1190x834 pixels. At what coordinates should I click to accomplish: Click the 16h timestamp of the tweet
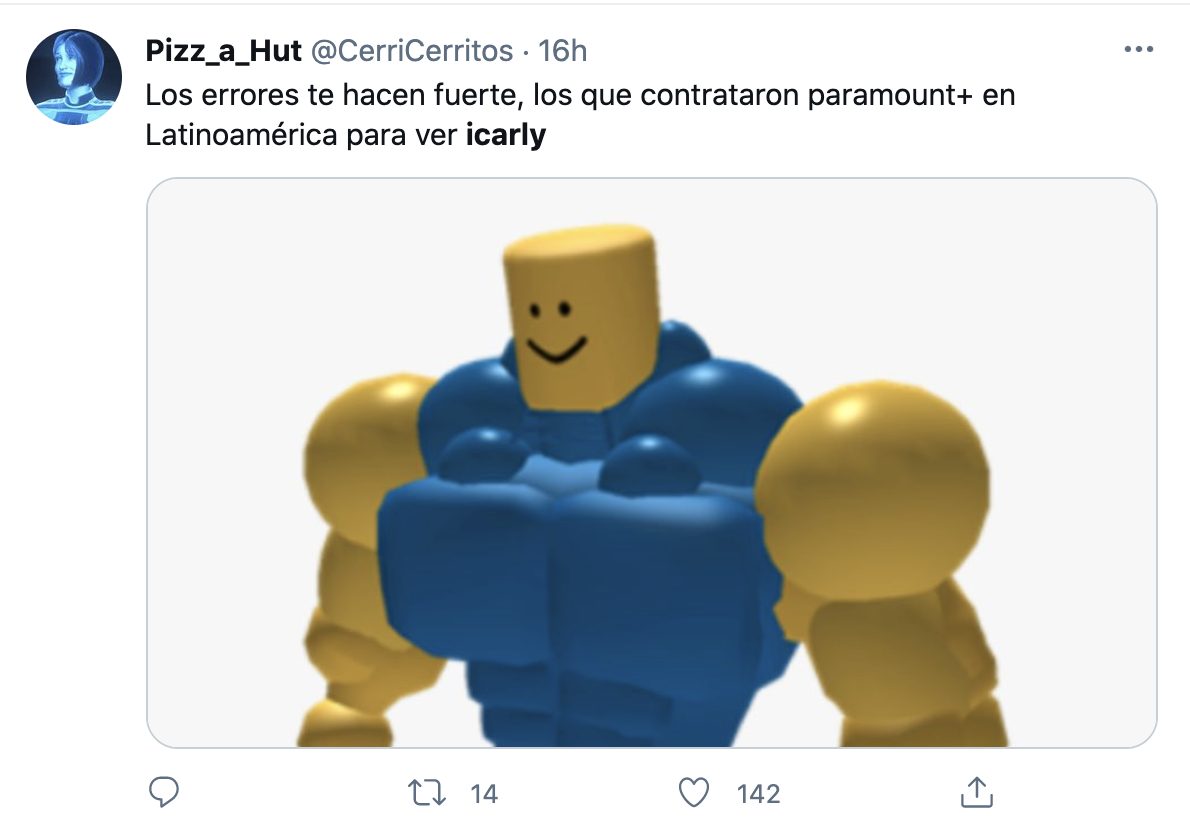[x=562, y=51]
